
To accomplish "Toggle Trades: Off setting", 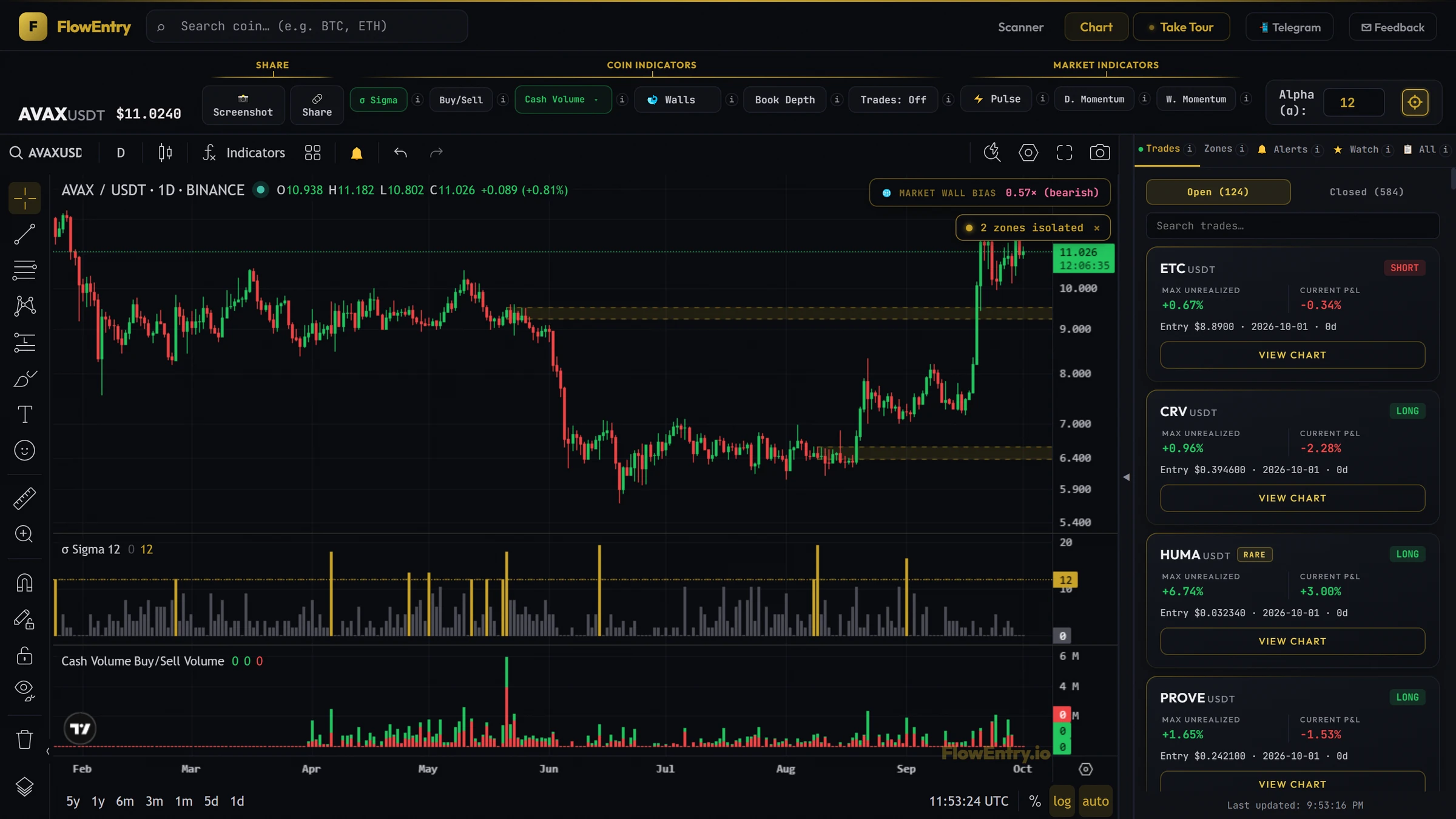I will point(893,100).
